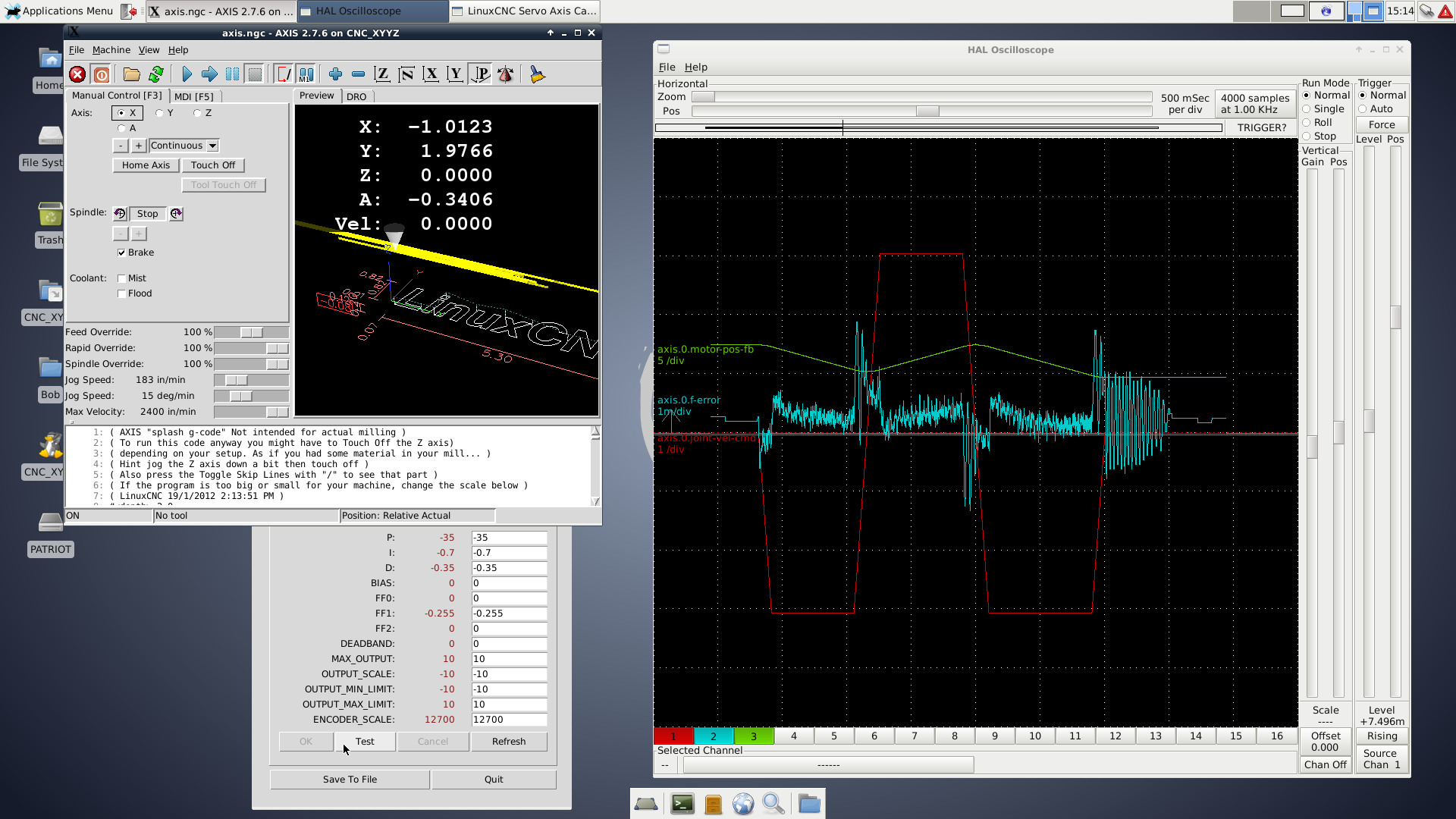Open the View menu in AXIS
This screenshot has height=819, width=1456.
coord(149,50)
